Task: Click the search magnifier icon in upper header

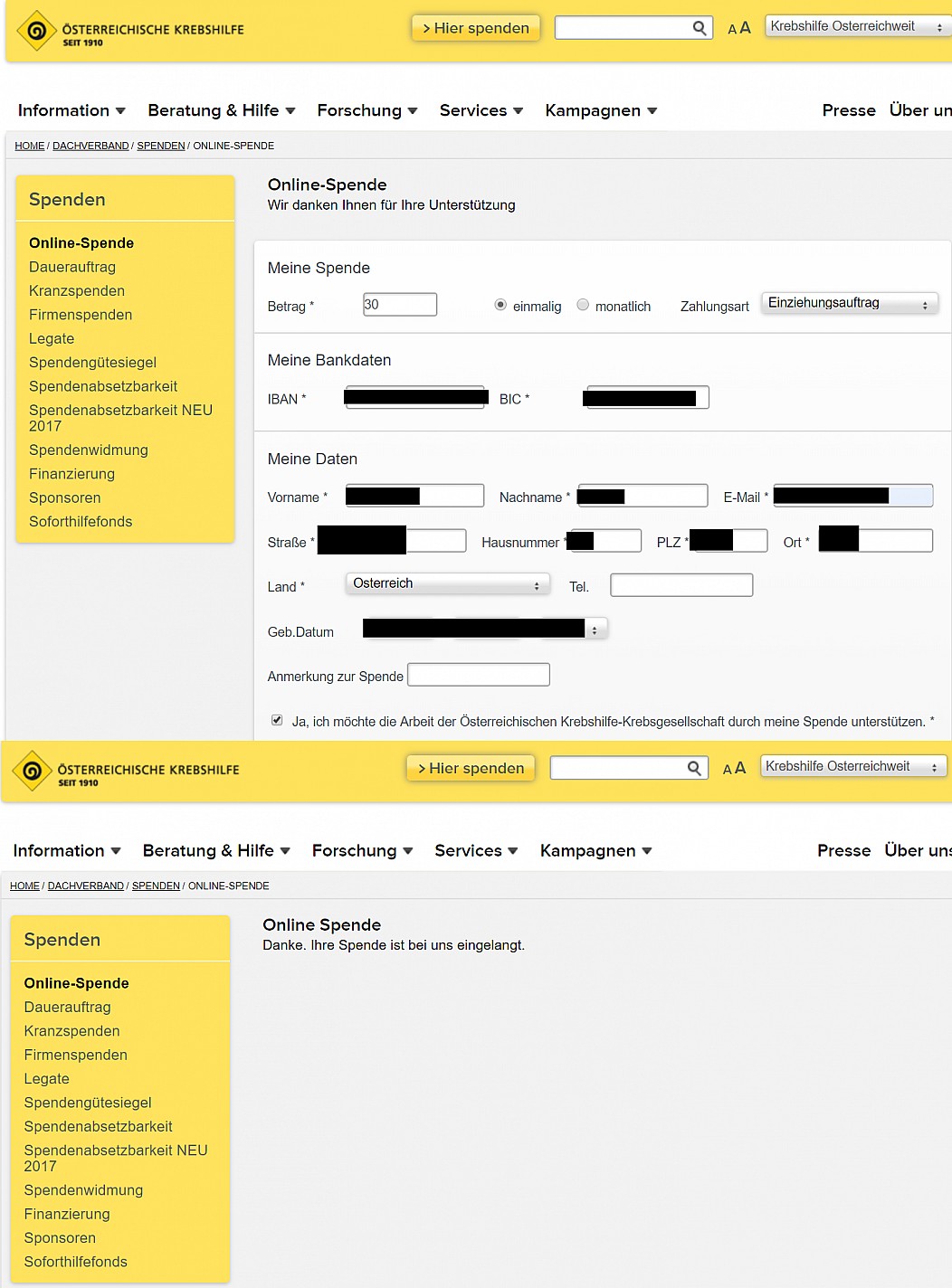Action: point(700,28)
